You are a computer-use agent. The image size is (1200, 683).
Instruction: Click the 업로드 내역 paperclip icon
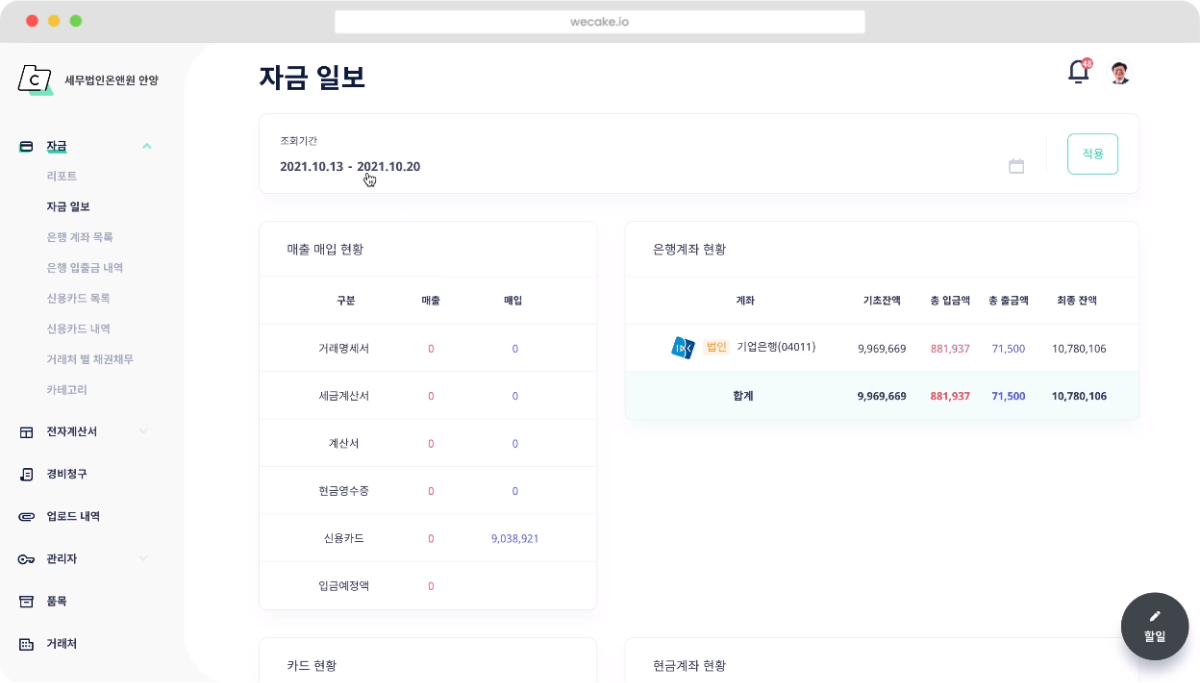tap(27, 516)
